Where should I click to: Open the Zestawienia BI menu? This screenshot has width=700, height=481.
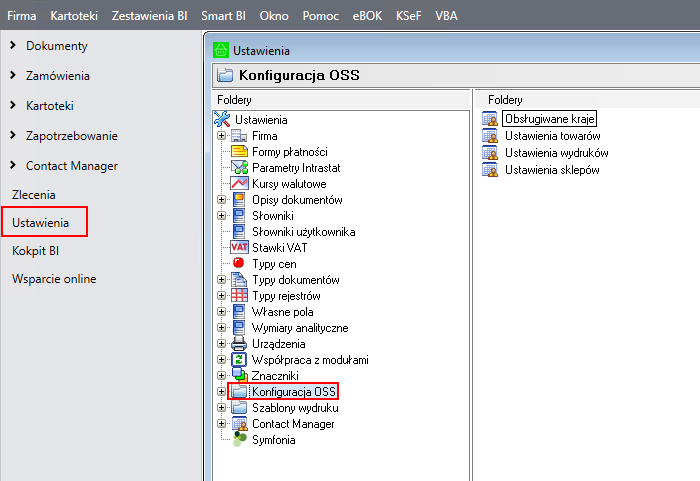[150, 16]
